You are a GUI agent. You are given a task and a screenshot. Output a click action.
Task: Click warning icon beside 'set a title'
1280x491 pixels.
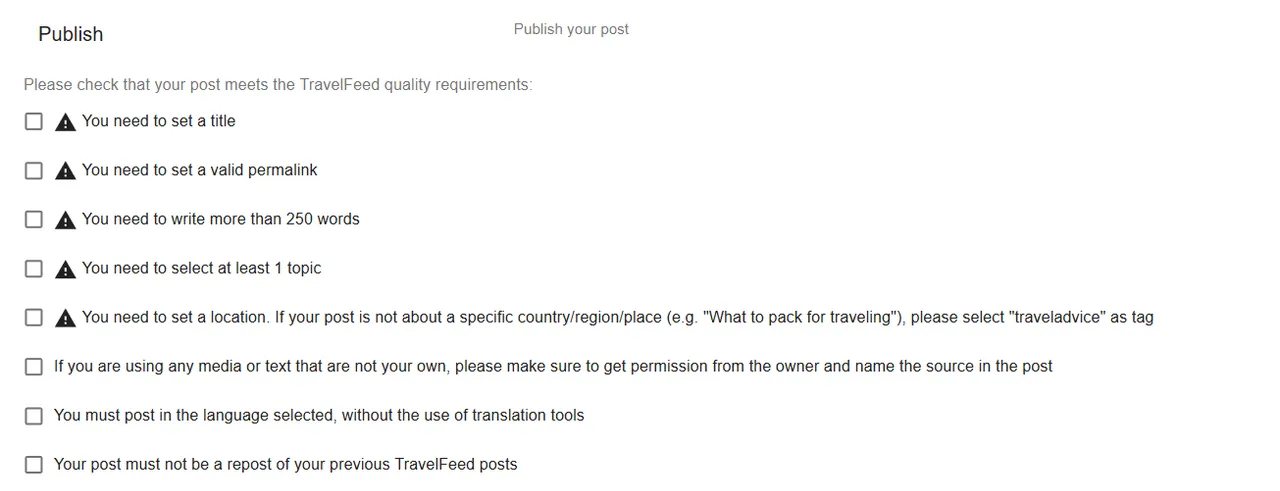65,122
